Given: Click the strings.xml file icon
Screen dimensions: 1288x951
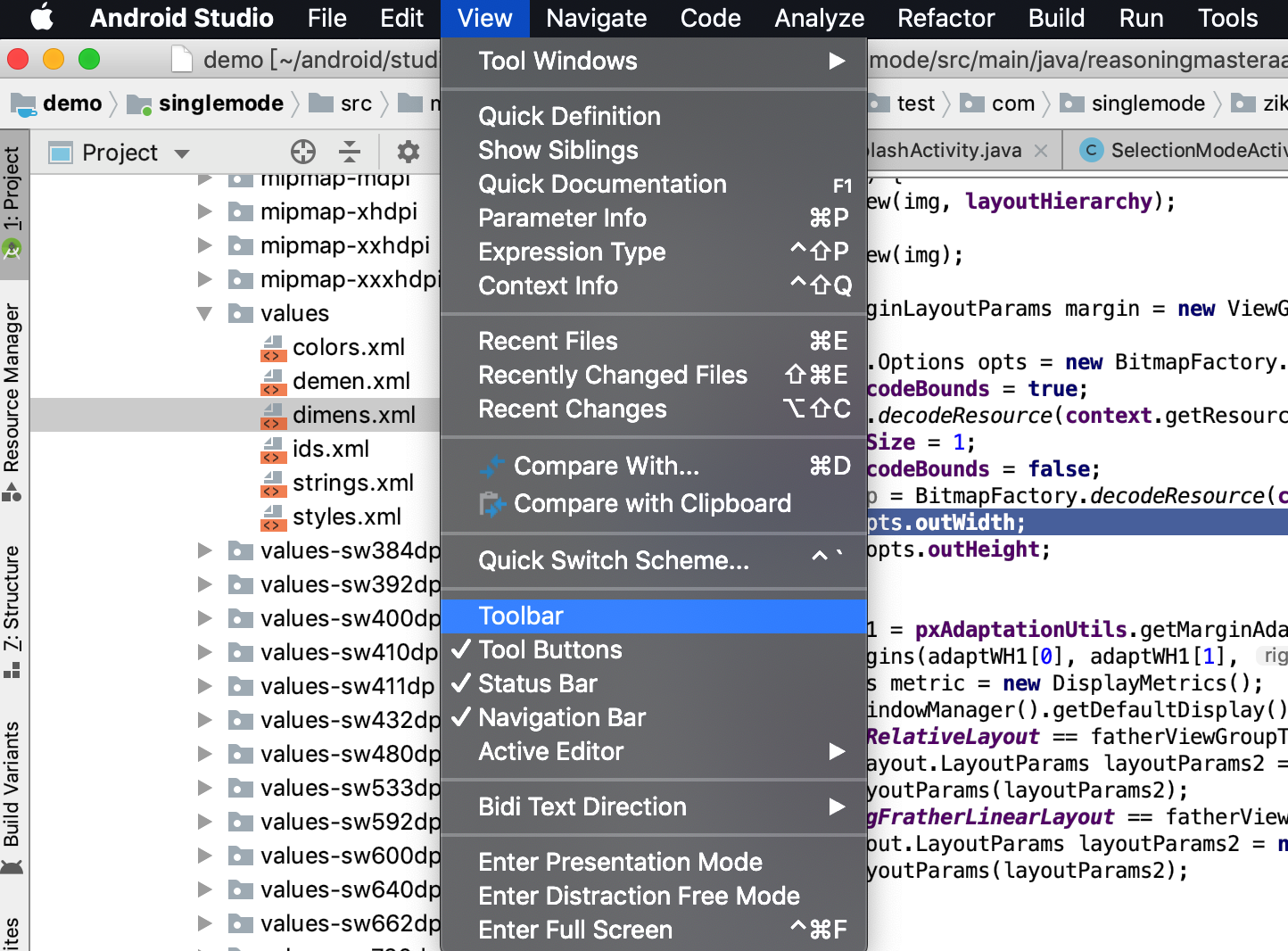Looking at the screenshot, I should [273, 483].
